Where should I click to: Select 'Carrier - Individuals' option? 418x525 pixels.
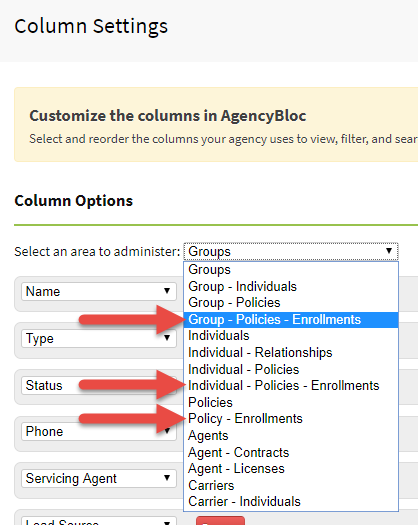click(x=291, y=502)
